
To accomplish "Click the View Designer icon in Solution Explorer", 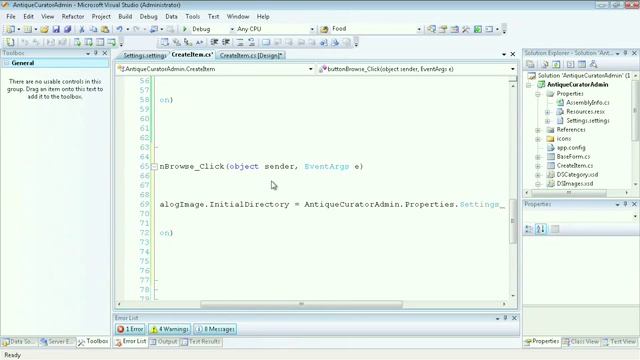I will coord(582,64).
